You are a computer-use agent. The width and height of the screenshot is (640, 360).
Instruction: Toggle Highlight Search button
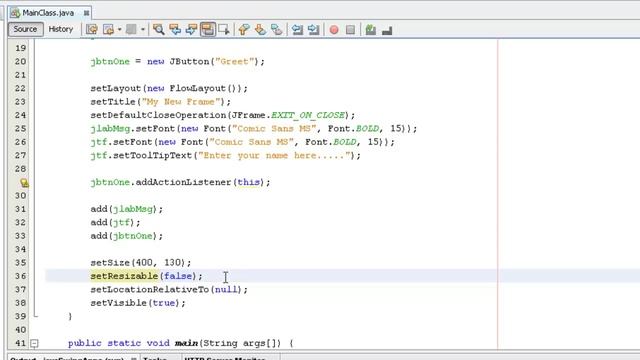[208, 29]
